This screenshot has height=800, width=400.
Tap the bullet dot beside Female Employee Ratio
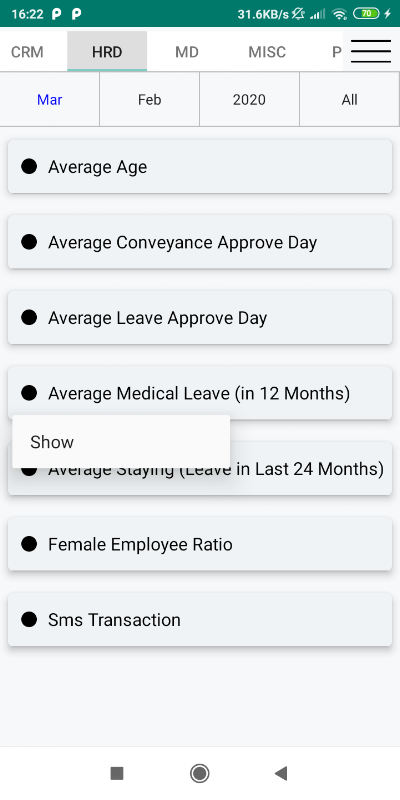[29, 544]
